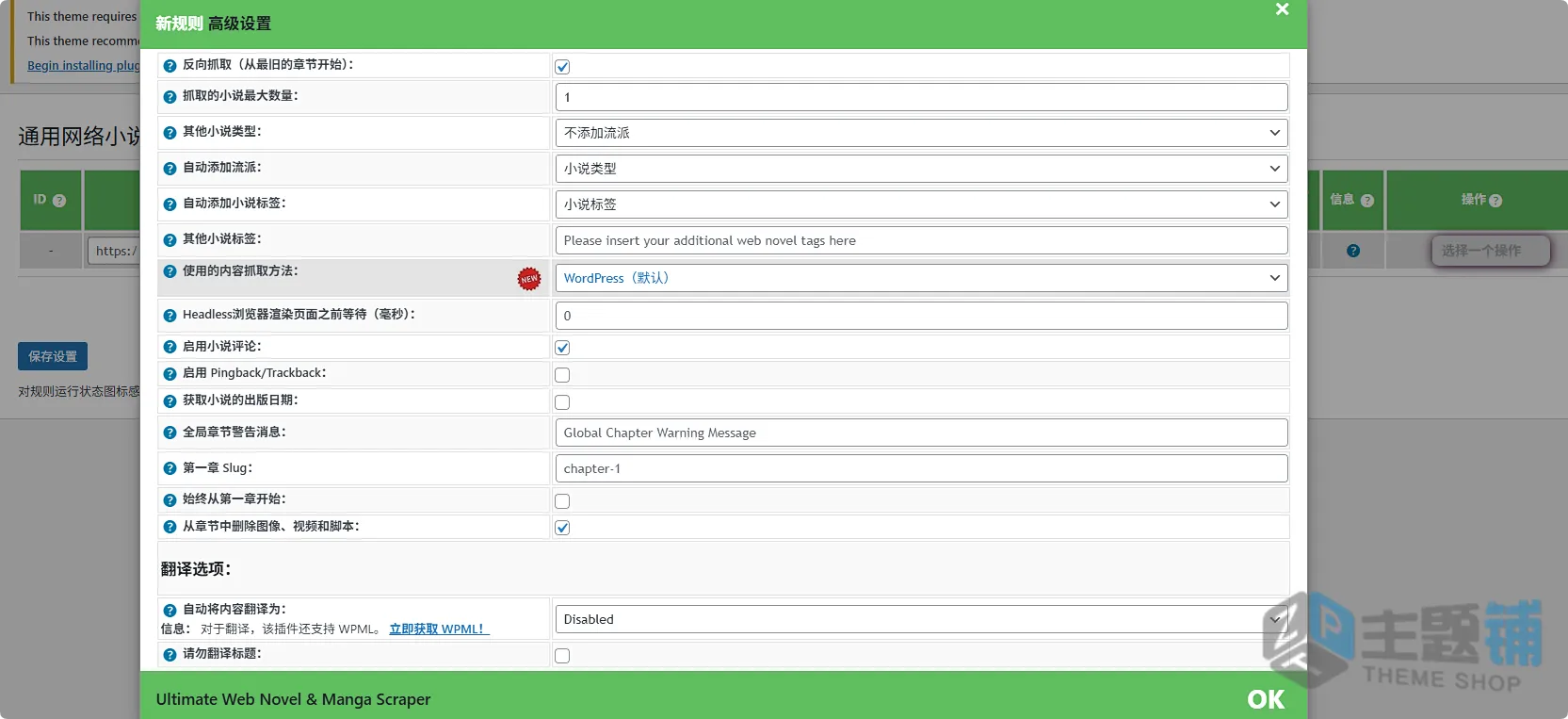Click 保存设置 button in background page
The height and width of the screenshot is (719, 1568).
(53, 356)
